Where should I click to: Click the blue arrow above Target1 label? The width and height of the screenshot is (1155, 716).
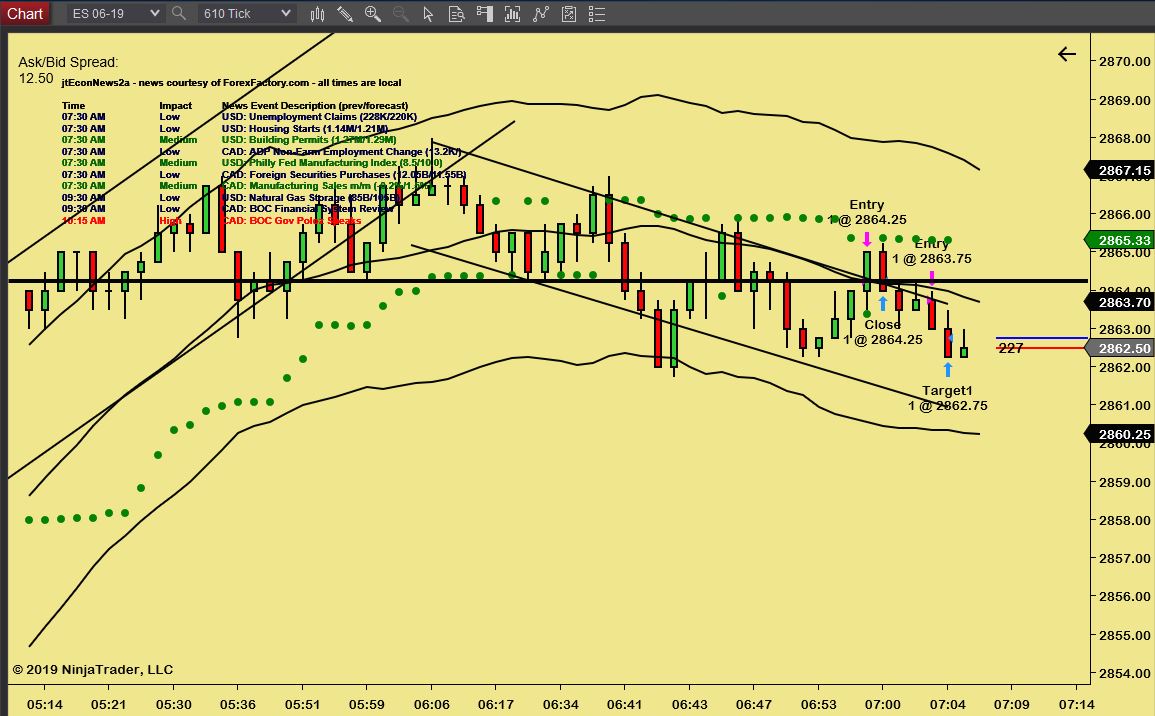click(x=948, y=370)
